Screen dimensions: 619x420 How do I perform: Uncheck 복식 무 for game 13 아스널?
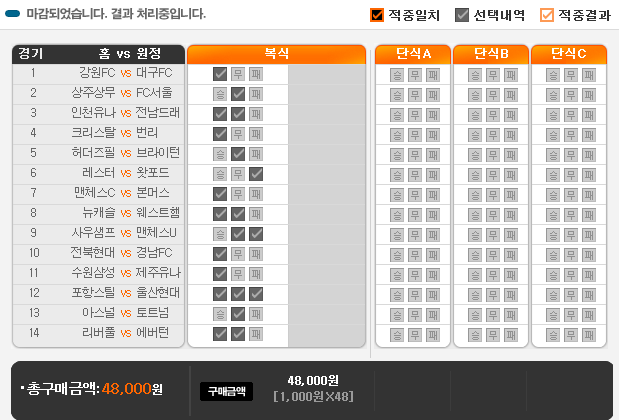[238, 313]
